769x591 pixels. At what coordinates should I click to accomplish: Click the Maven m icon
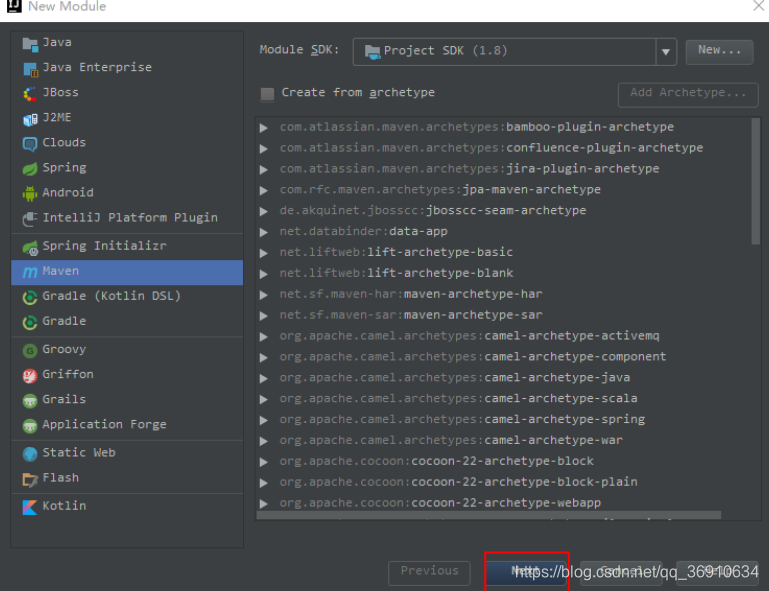pyautogui.click(x=30, y=272)
